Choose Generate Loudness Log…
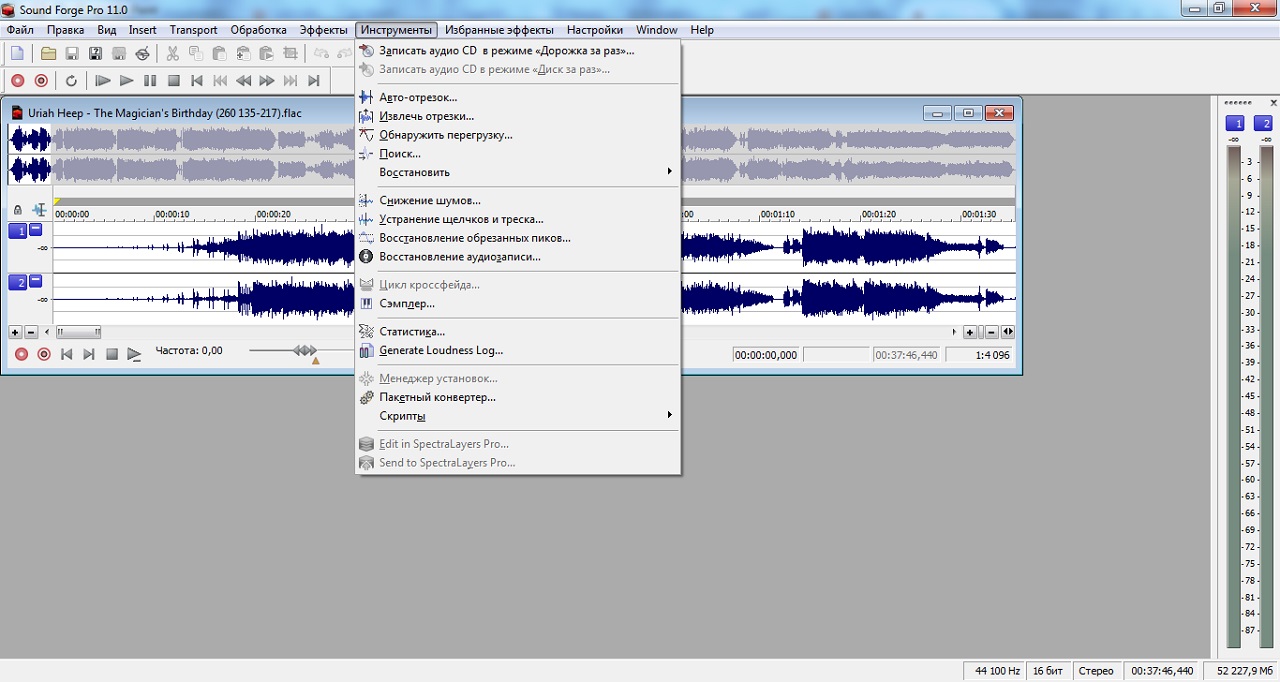1280x682 pixels. pyautogui.click(x=518, y=350)
